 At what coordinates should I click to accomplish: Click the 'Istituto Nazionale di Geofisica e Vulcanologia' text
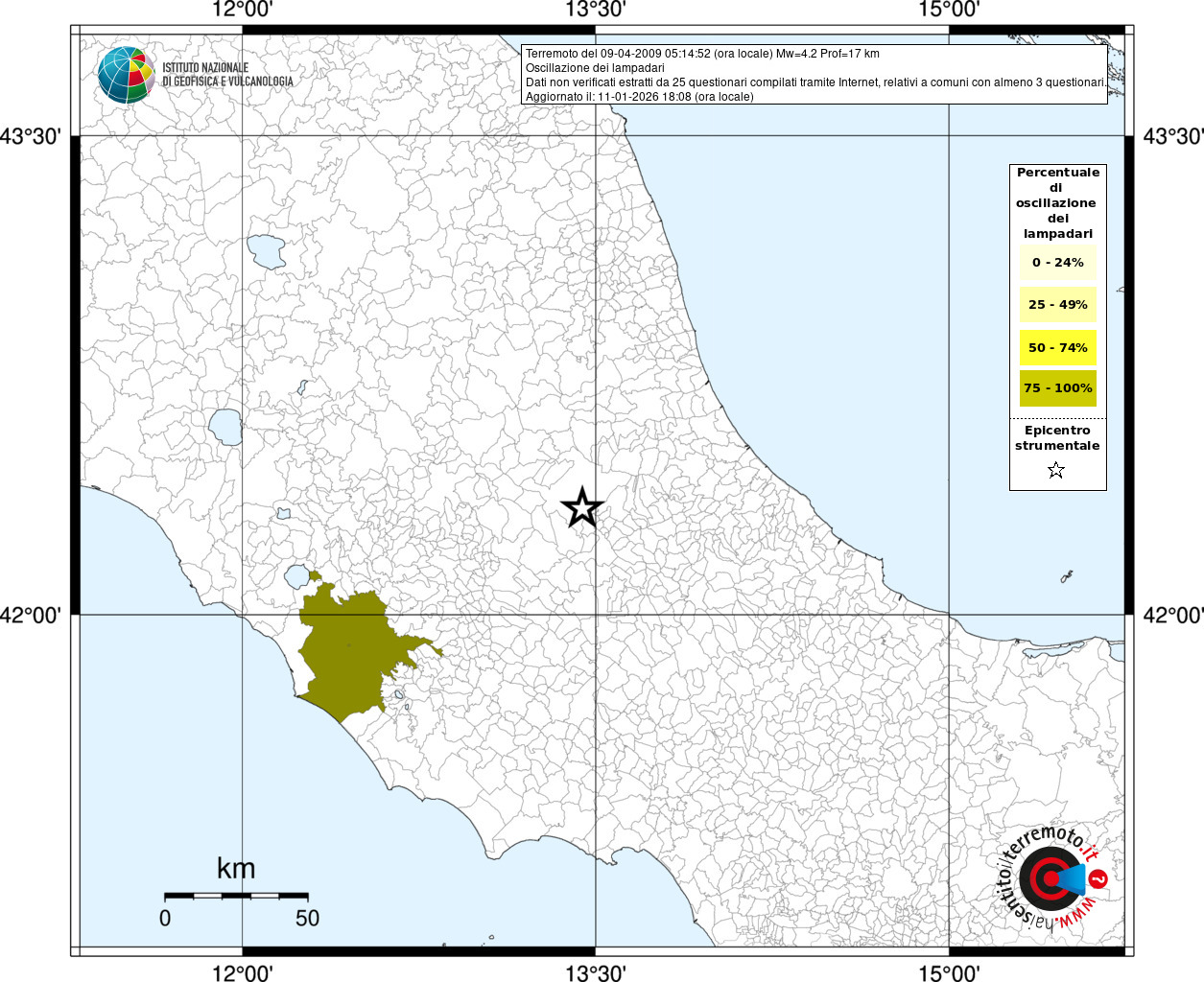227,75
